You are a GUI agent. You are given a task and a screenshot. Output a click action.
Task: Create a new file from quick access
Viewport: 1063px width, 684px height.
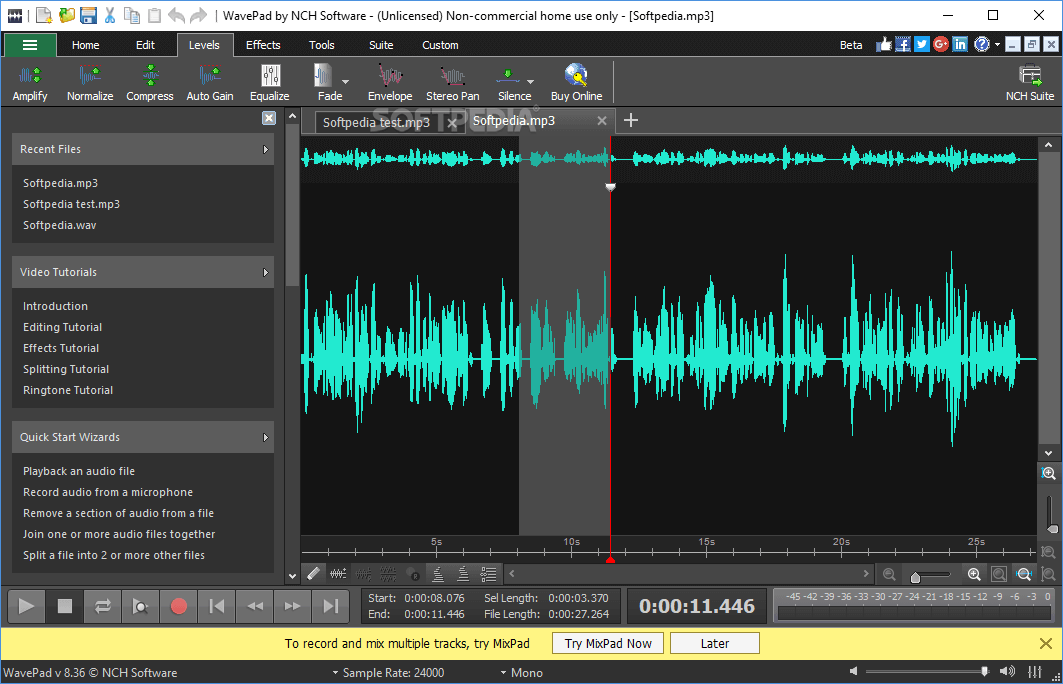point(43,15)
